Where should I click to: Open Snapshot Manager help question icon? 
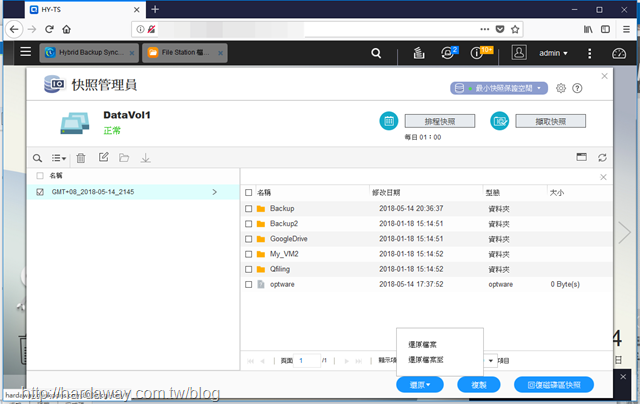tap(577, 88)
